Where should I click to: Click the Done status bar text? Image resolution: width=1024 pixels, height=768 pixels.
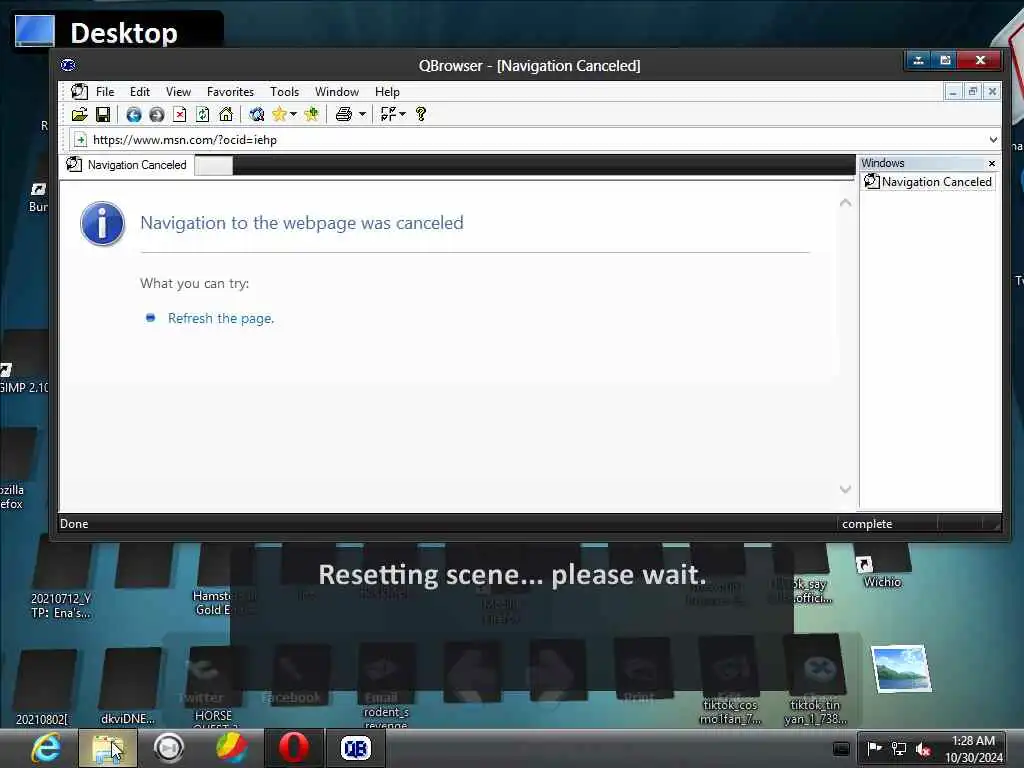(74, 524)
